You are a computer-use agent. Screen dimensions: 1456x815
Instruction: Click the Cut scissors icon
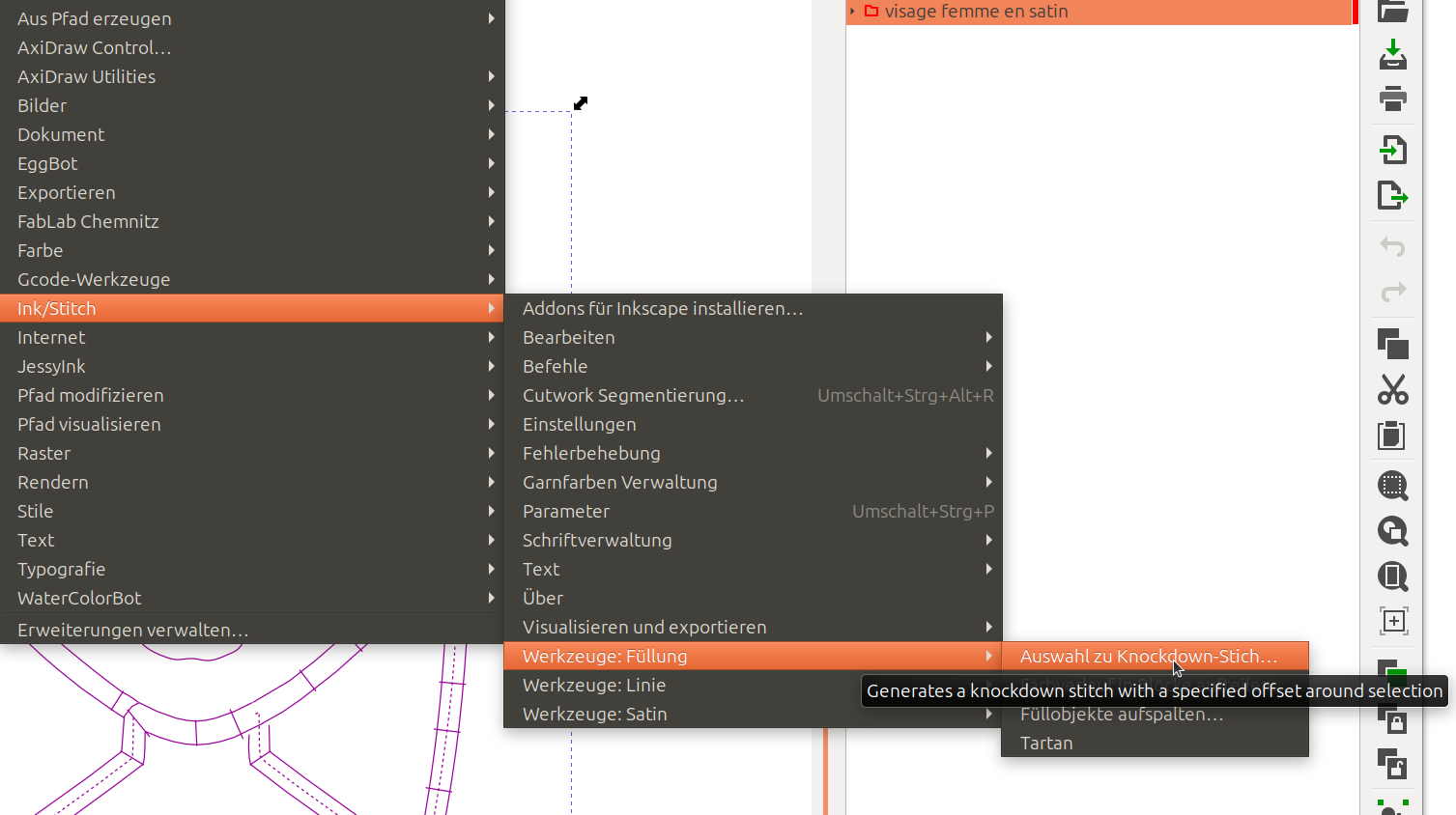(x=1392, y=389)
